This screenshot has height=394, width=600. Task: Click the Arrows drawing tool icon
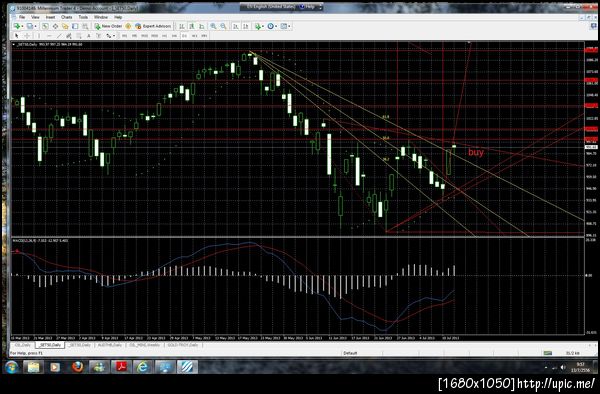109,36
